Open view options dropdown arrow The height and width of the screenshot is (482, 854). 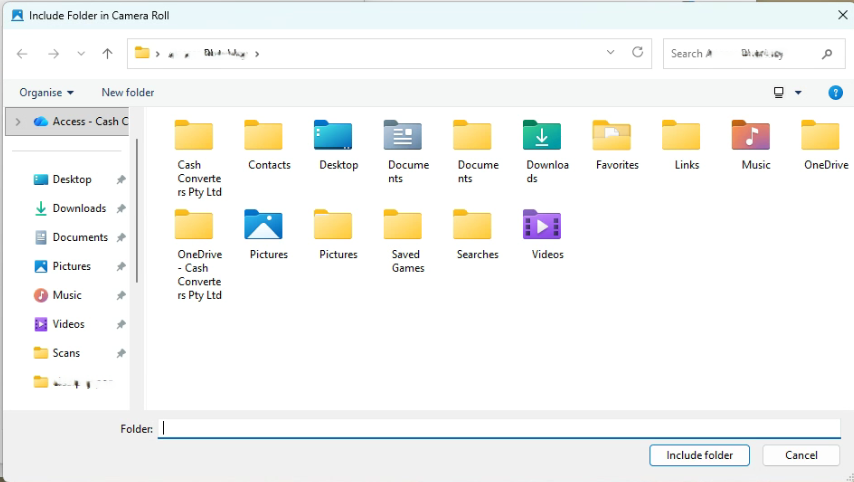point(798,93)
